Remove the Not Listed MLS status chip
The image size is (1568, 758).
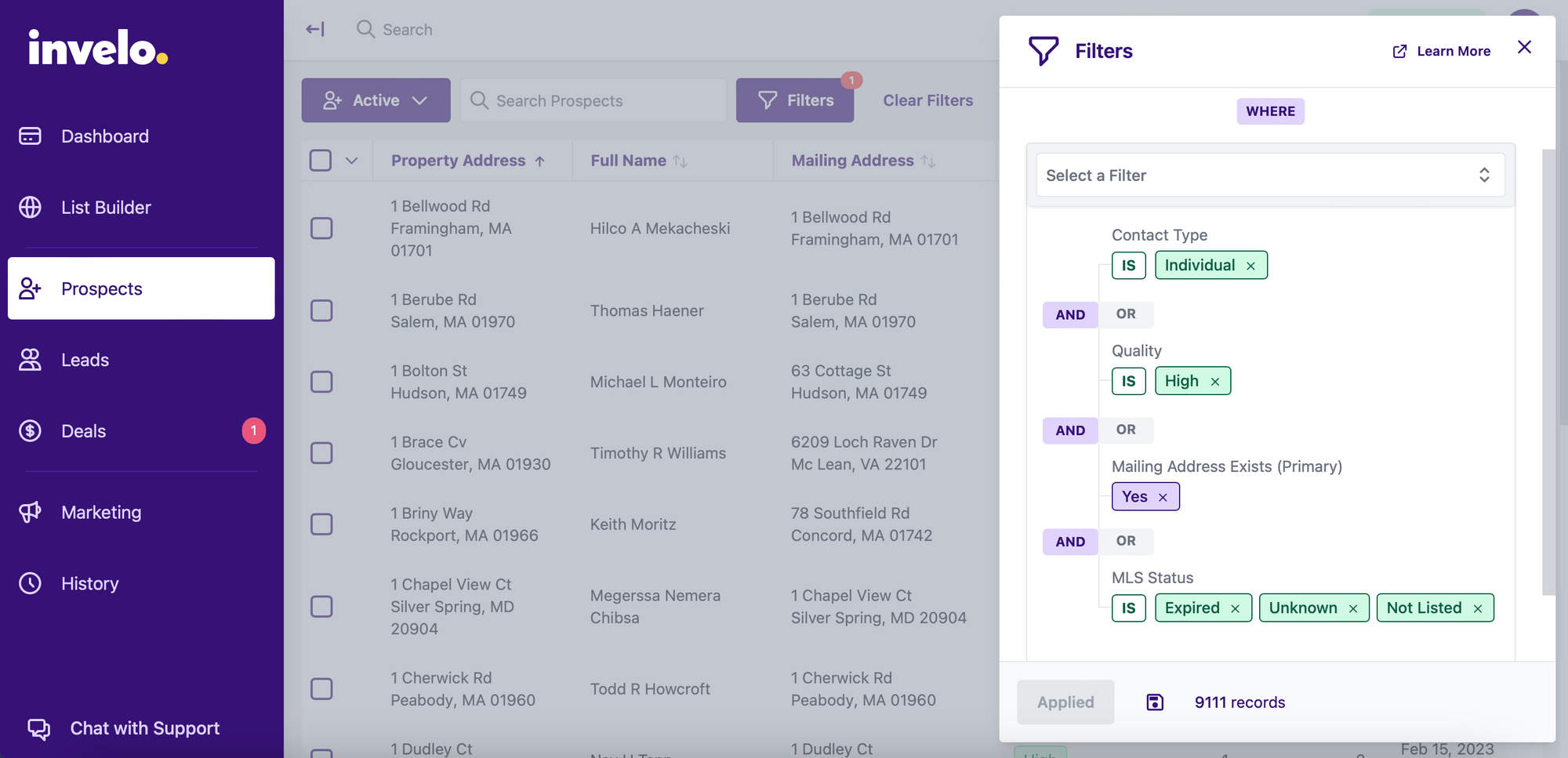1477,608
